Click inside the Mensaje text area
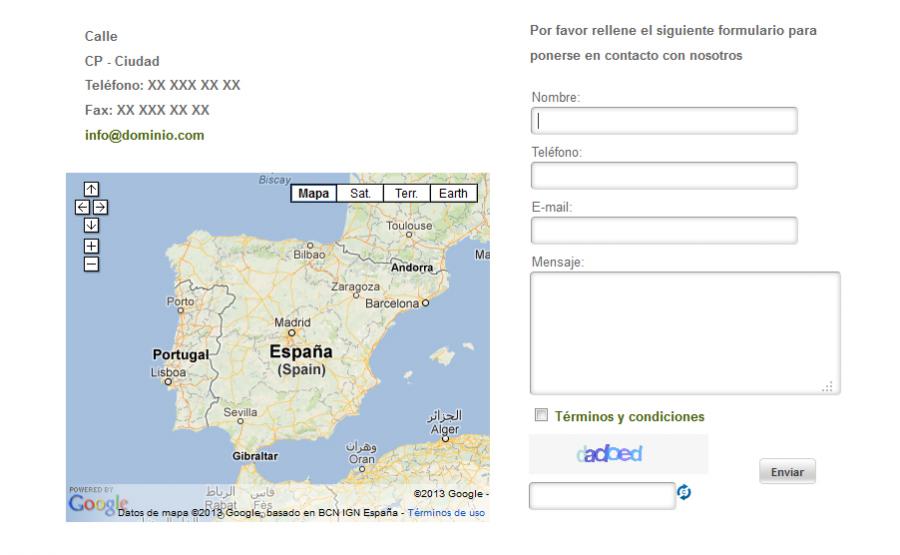900x555 pixels. pos(685,333)
